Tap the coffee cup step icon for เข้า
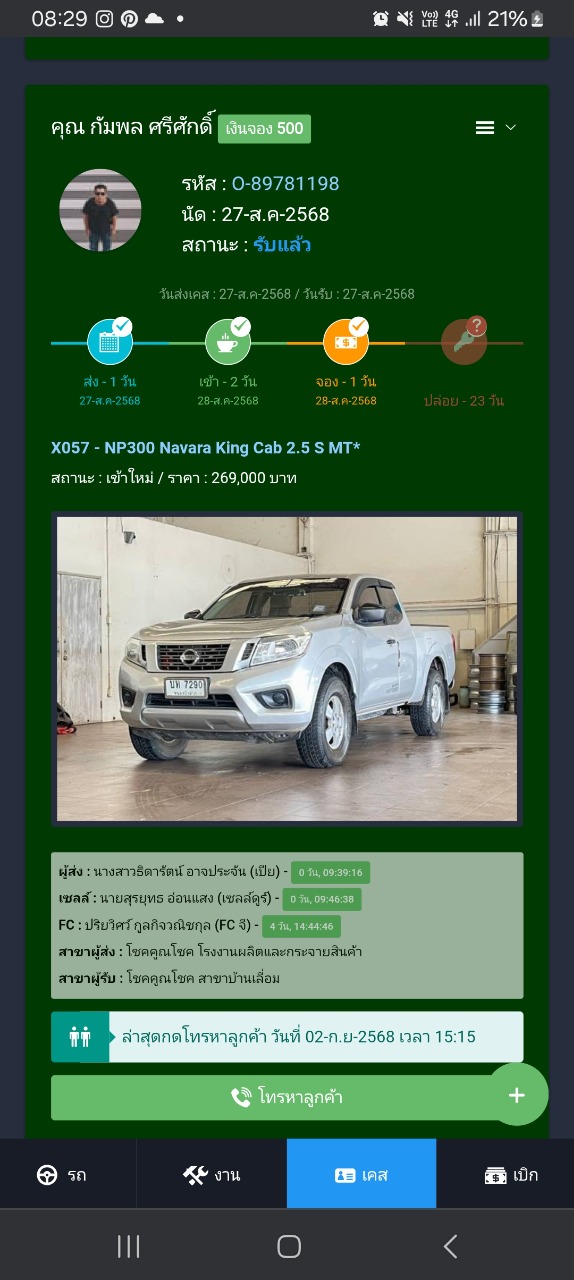Image resolution: width=574 pixels, height=1280 pixels. (228, 342)
